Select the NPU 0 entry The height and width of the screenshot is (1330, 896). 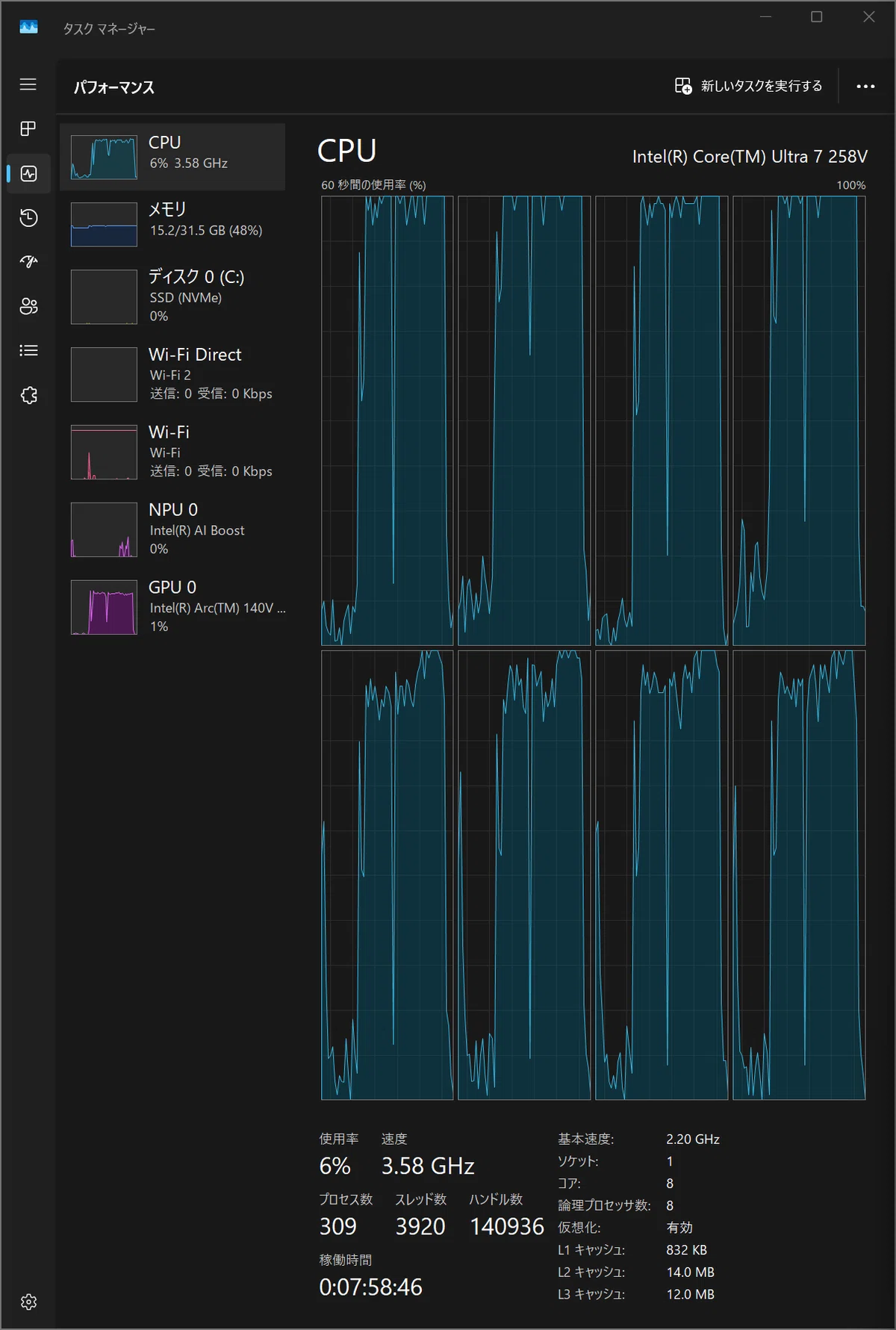pyautogui.click(x=172, y=529)
